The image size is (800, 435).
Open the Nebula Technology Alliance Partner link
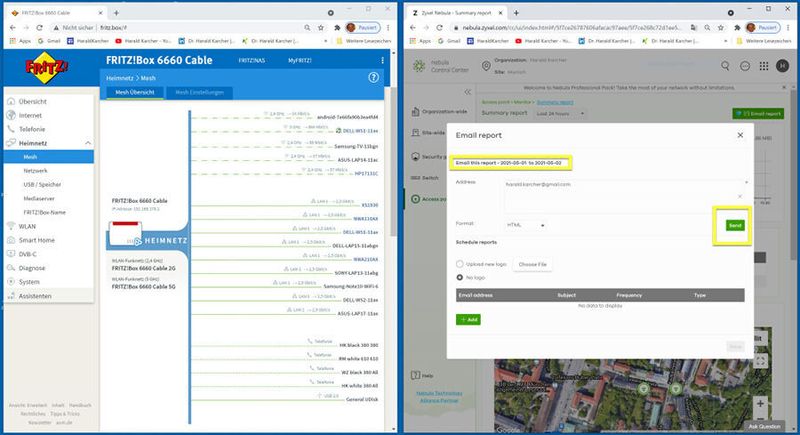pos(439,397)
